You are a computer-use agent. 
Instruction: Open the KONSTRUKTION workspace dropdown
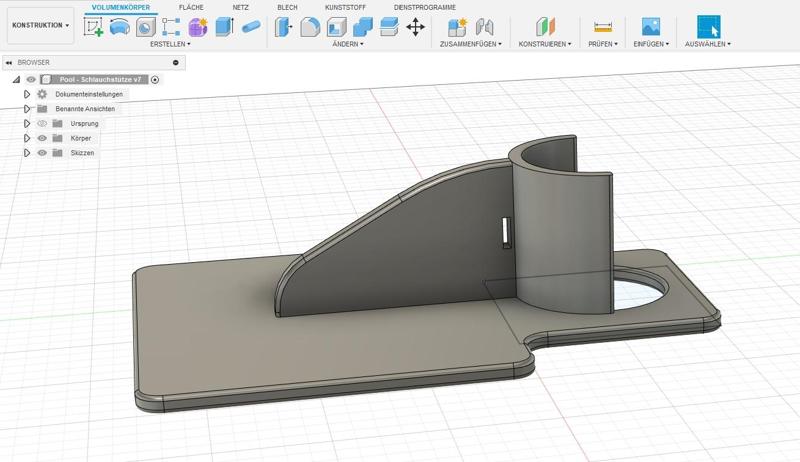[x=41, y=26]
